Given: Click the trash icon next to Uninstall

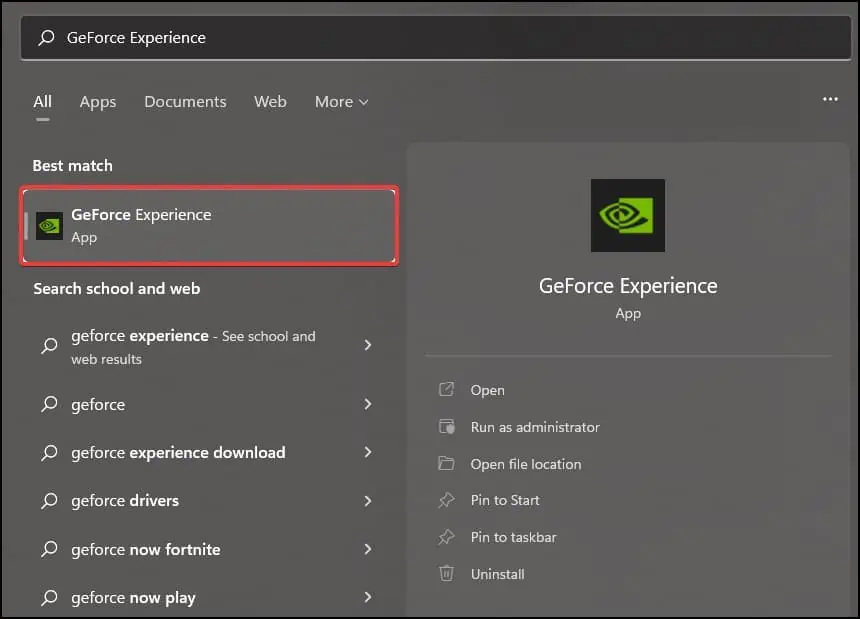Looking at the screenshot, I should 447,574.
